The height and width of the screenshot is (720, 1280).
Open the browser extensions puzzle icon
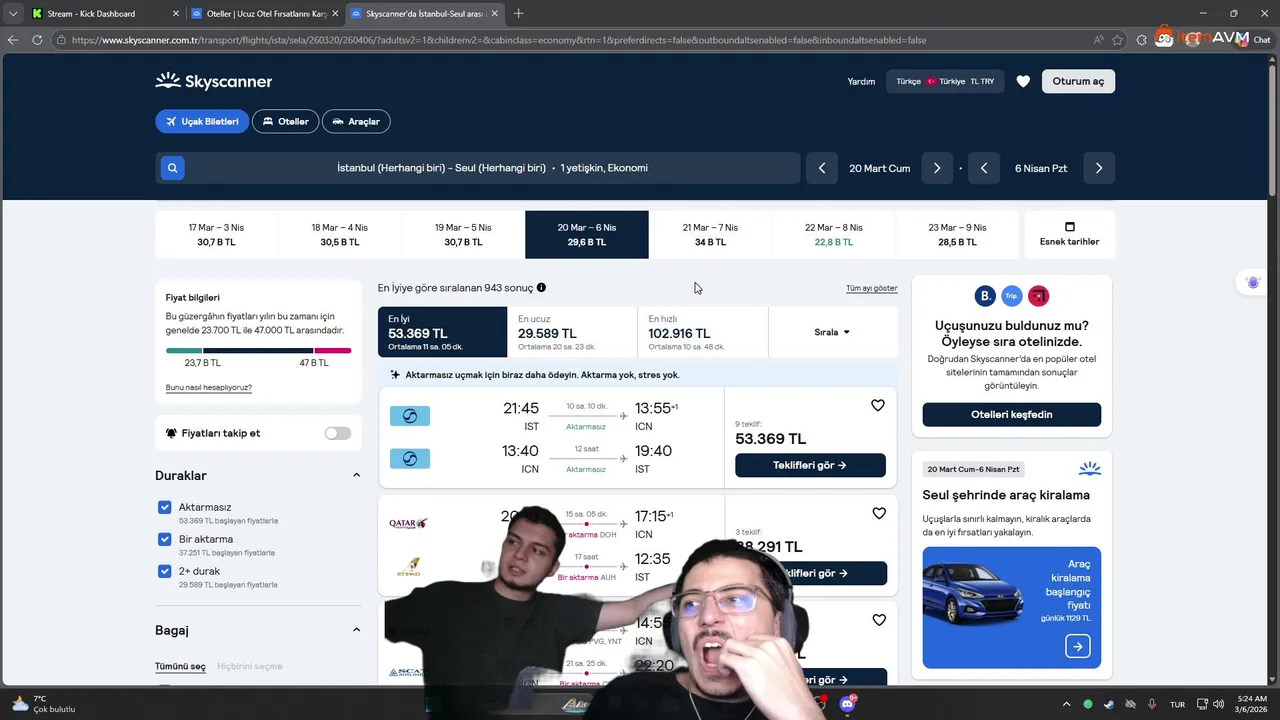[x=1139, y=40]
